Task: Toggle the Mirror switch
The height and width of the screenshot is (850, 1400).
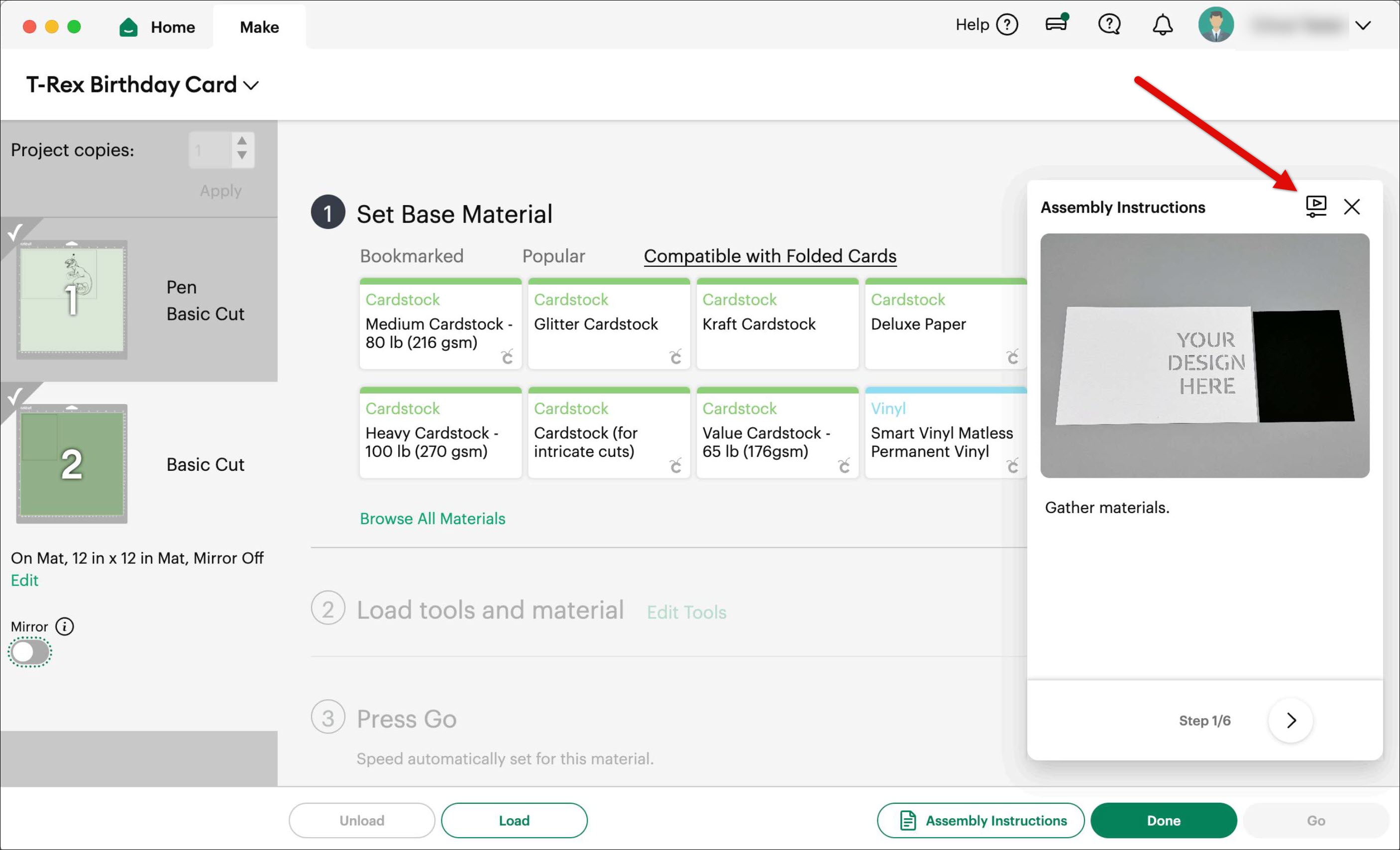Action: point(30,652)
